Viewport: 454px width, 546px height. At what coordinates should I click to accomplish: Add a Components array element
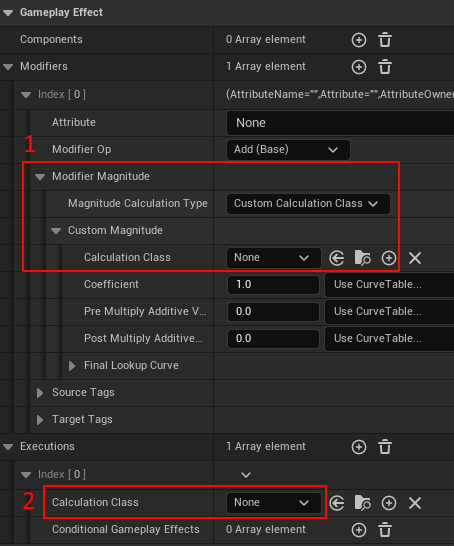[x=359, y=40]
